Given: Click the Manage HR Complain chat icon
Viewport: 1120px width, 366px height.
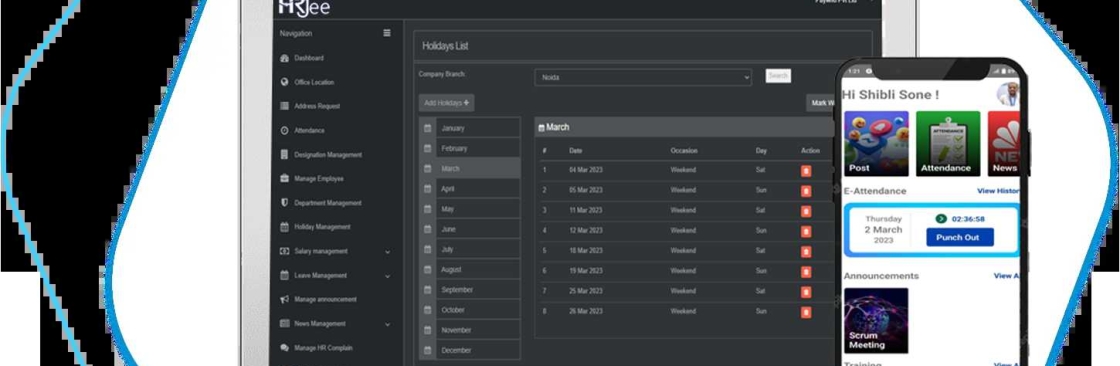Looking at the screenshot, I should pos(284,348).
